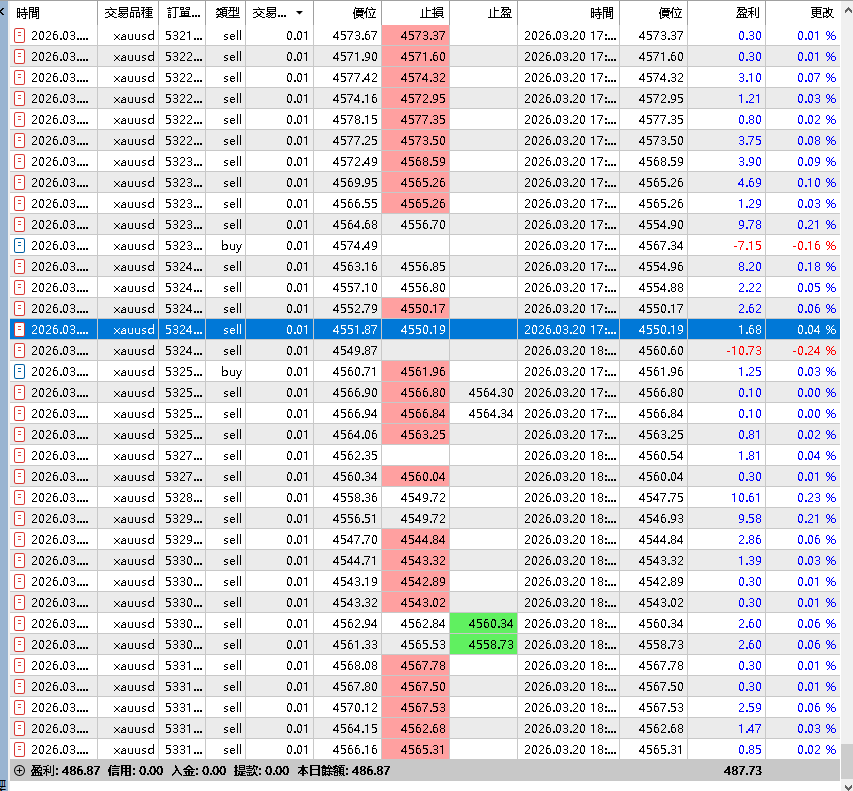This screenshot has height=791, width=853.
Task: Click the sell order icon in the 4566.94 row
Action: pos(19,413)
